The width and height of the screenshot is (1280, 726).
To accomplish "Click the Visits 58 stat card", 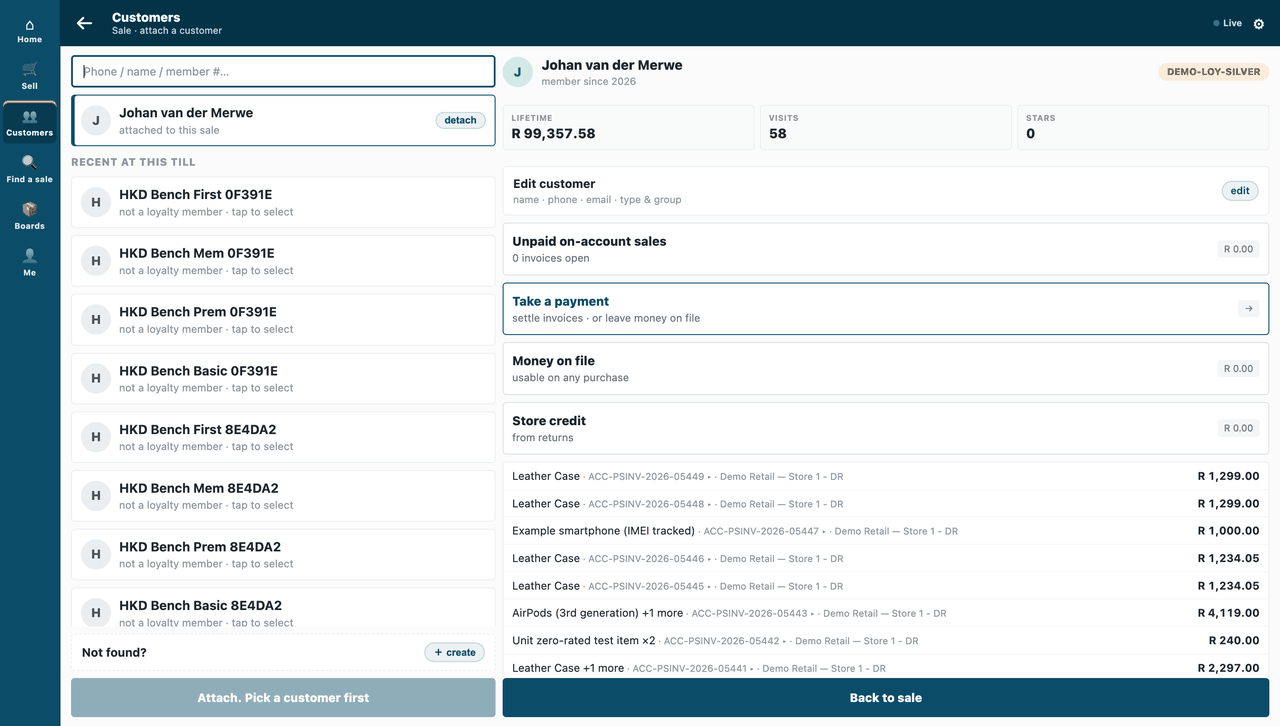I will coord(886,127).
